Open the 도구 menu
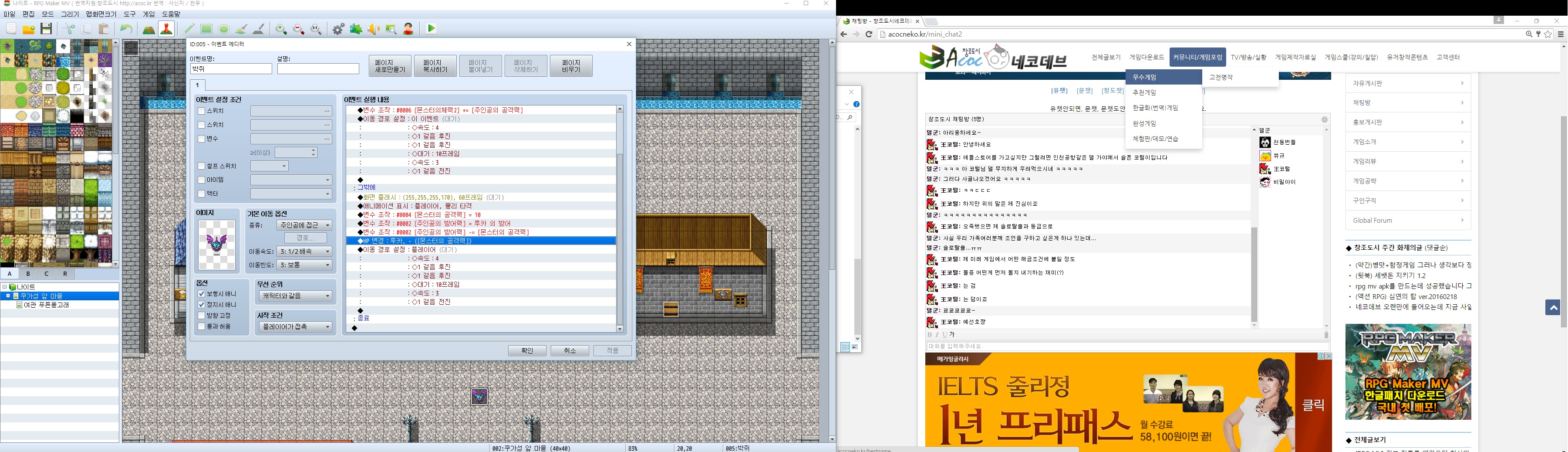The height and width of the screenshot is (452, 1568). point(130,14)
